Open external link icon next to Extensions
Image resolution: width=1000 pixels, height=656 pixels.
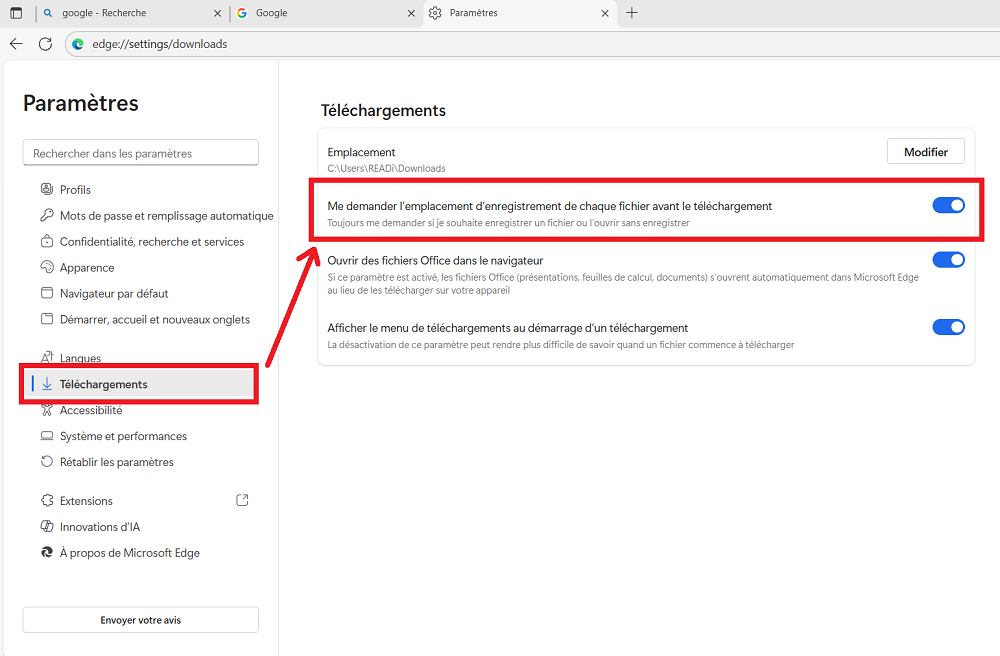pos(241,500)
